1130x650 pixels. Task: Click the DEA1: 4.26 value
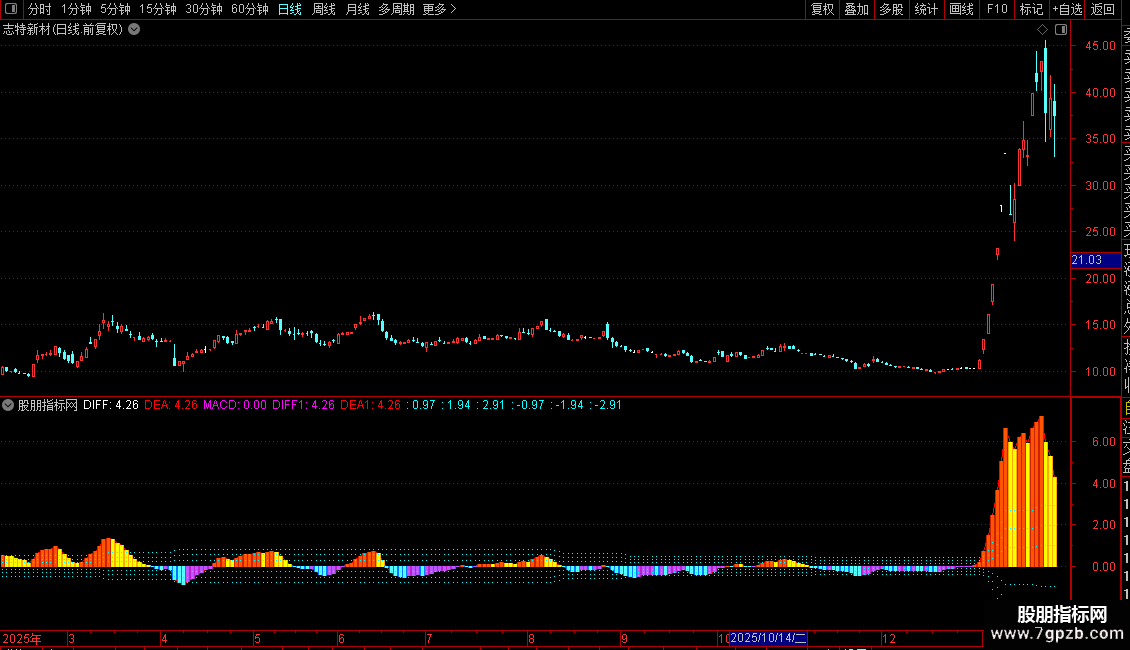pyautogui.click(x=370, y=405)
